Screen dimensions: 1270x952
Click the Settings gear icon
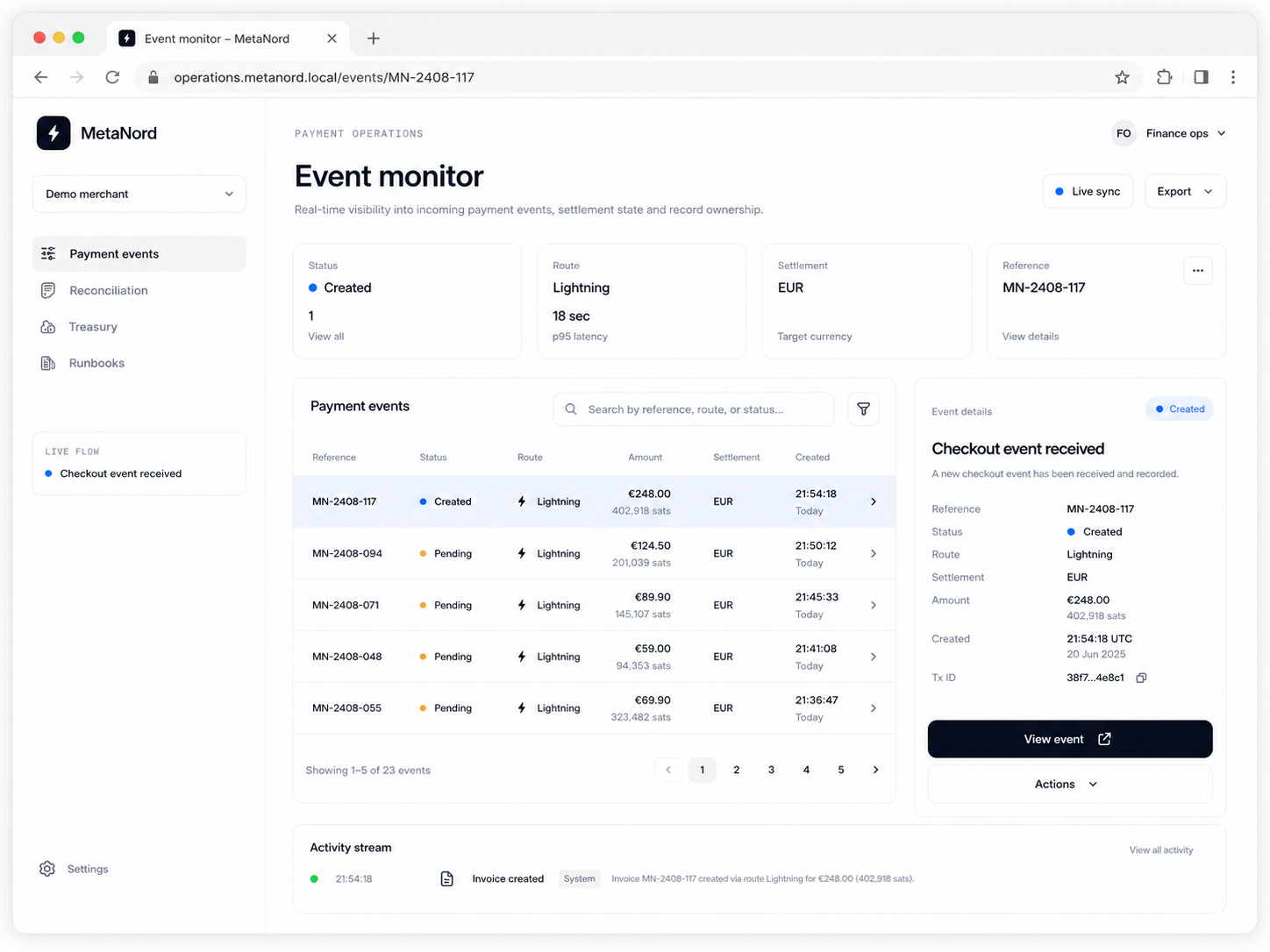tap(47, 869)
